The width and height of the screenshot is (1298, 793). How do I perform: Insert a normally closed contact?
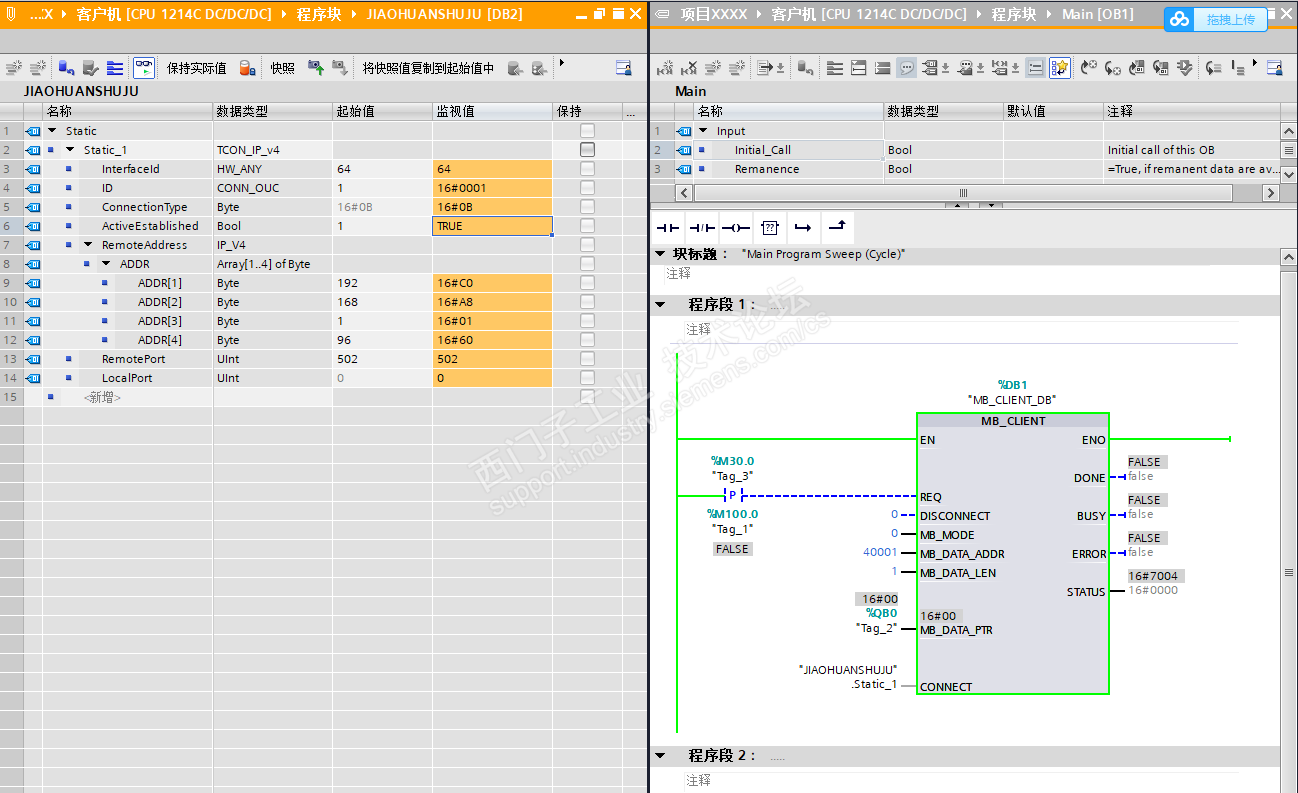tap(701, 228)
